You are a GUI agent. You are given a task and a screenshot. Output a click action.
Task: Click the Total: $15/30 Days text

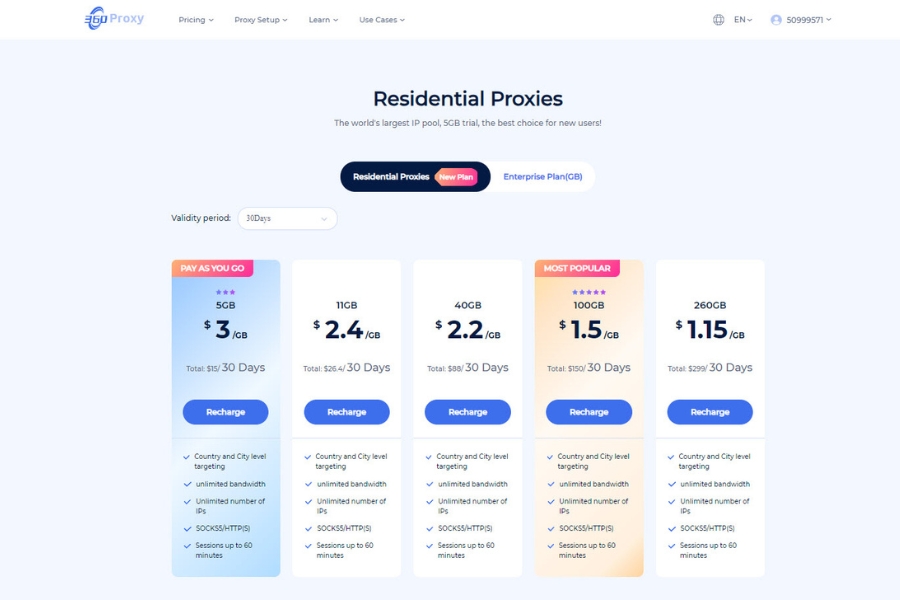click(226, 367)
